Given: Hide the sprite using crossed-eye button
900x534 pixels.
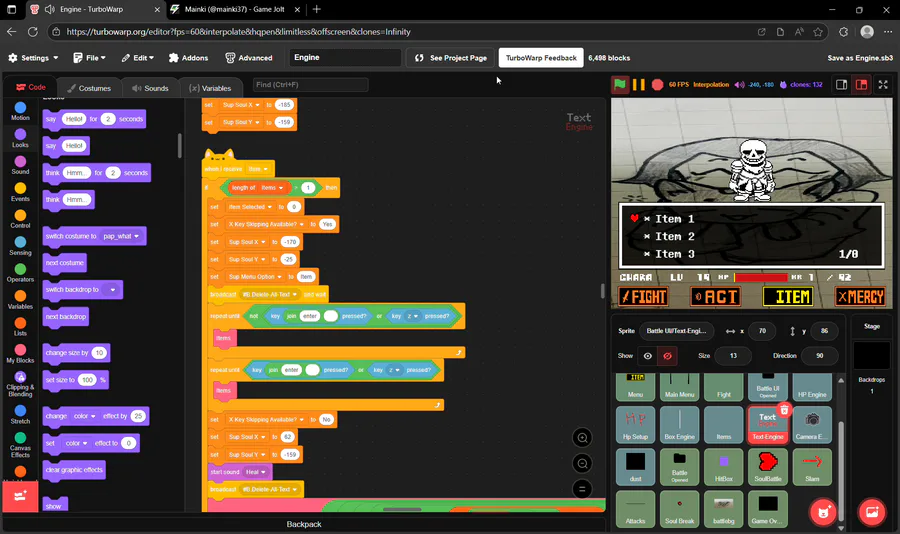Looking at the screenshot, I should [667, 356].
